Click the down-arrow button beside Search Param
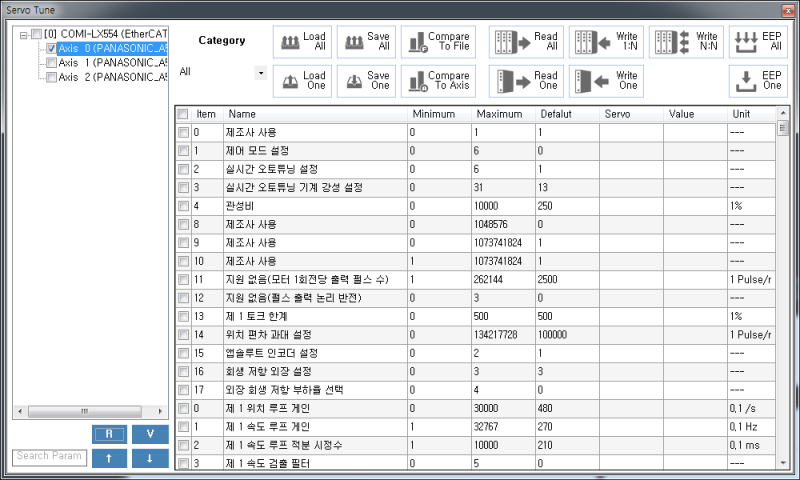This screenshot has height=480, width=800. click(149, 457)
